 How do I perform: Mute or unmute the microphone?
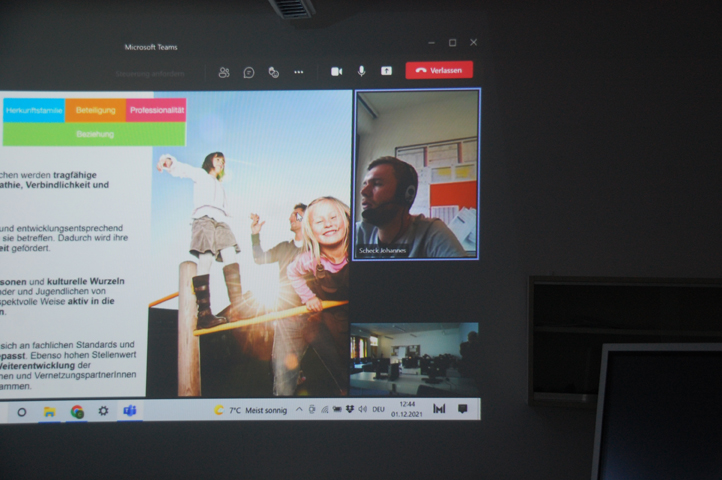pyautogui.click(x=361, y=71)
